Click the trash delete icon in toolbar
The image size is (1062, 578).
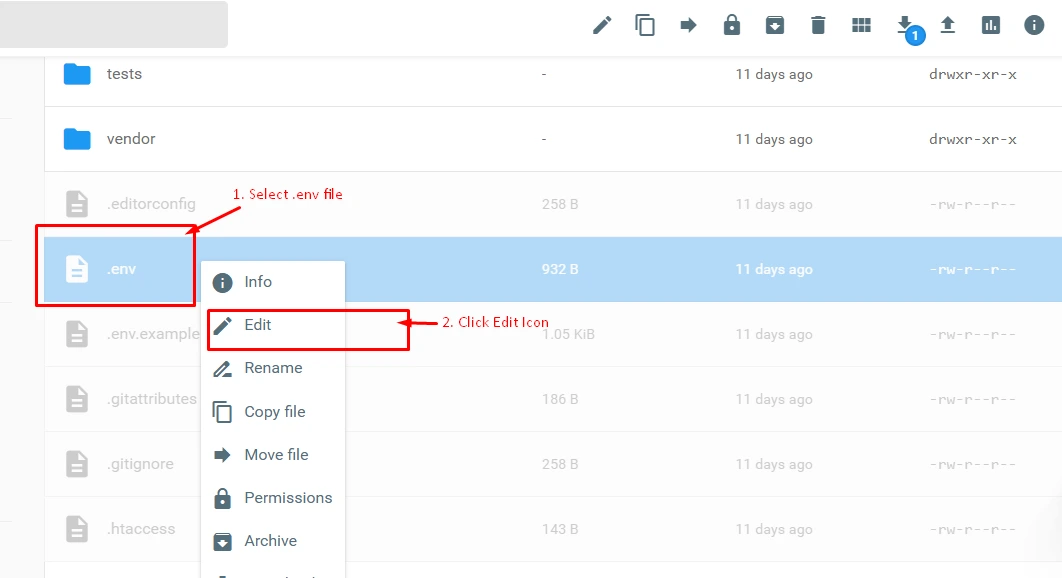coord(818,25)
